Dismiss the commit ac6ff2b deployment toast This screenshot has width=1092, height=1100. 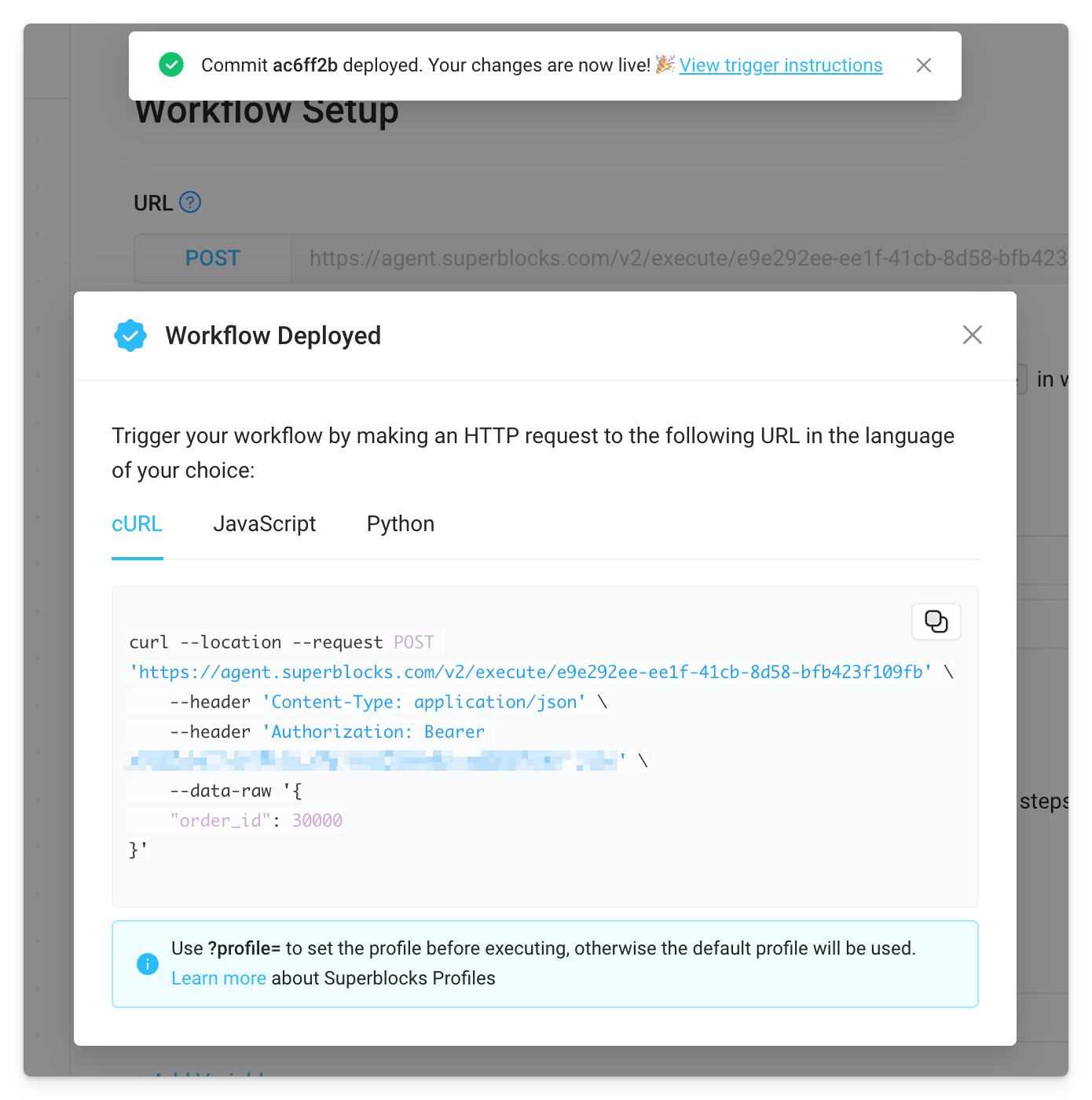tap(924, 65)
